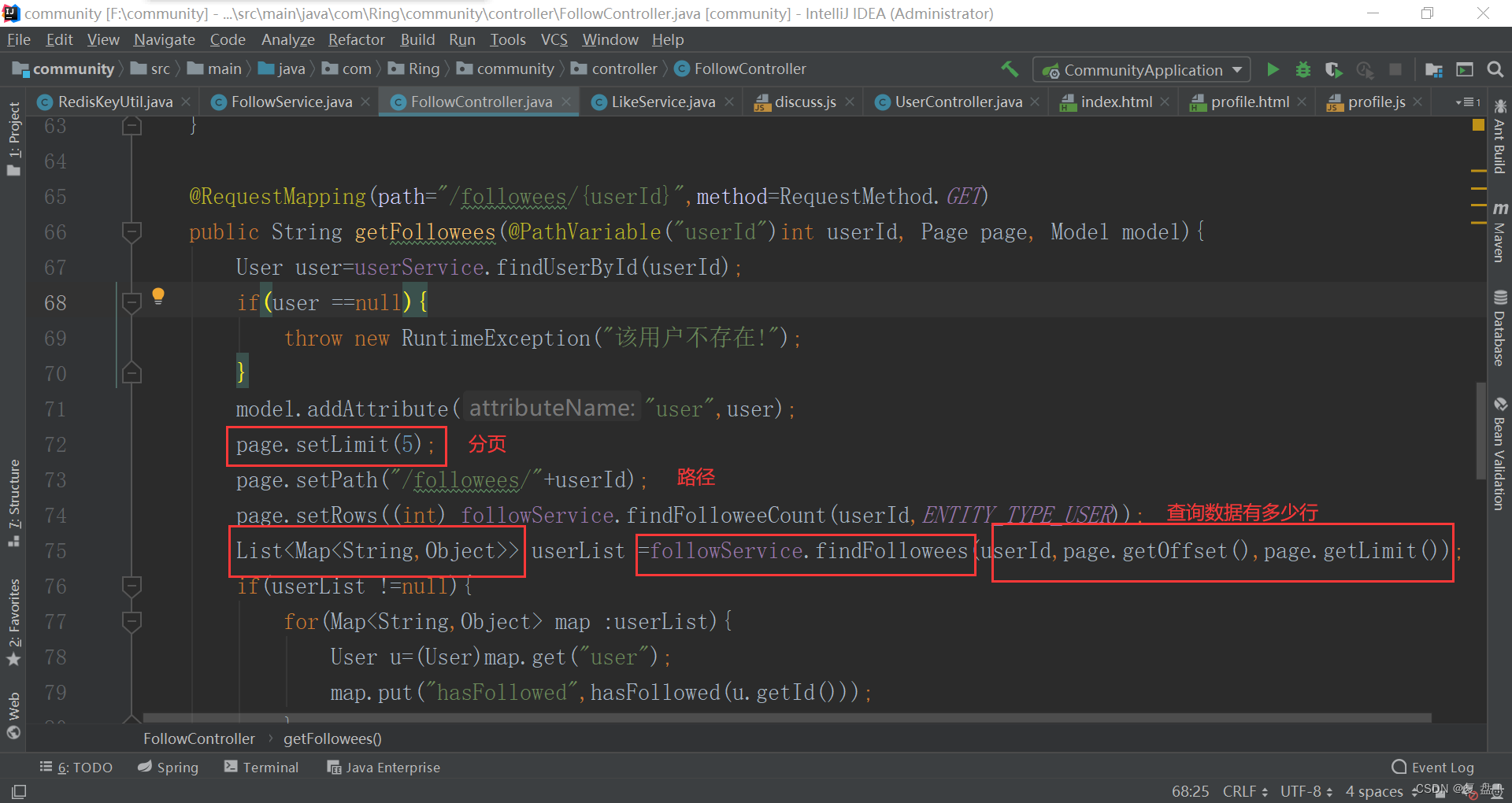
Task: Switch to index.html tab
Action: [1116, 102]
